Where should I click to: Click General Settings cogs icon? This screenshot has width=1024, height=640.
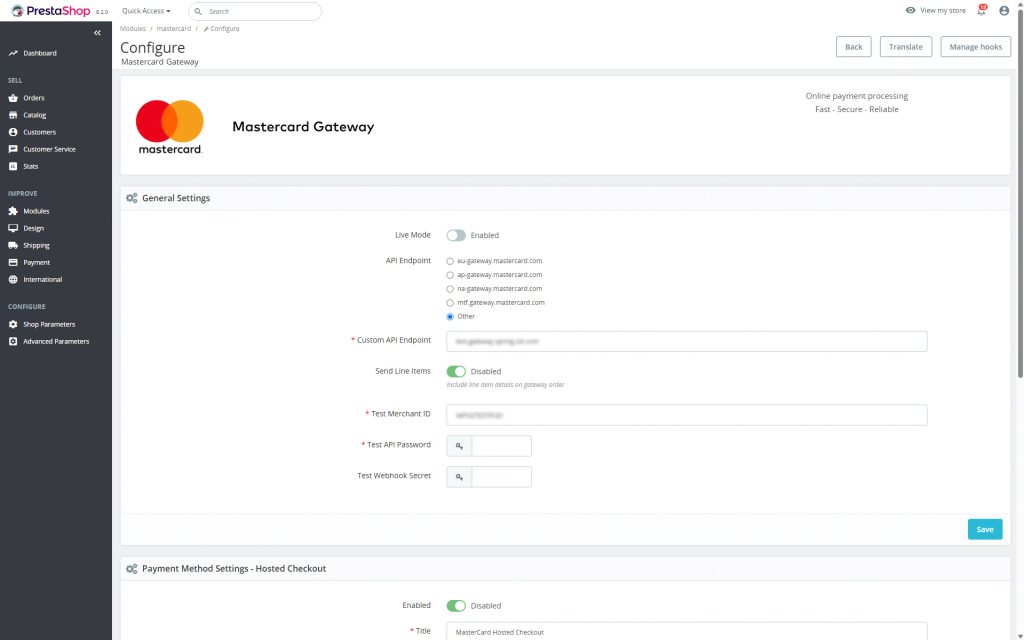(132, 198)
